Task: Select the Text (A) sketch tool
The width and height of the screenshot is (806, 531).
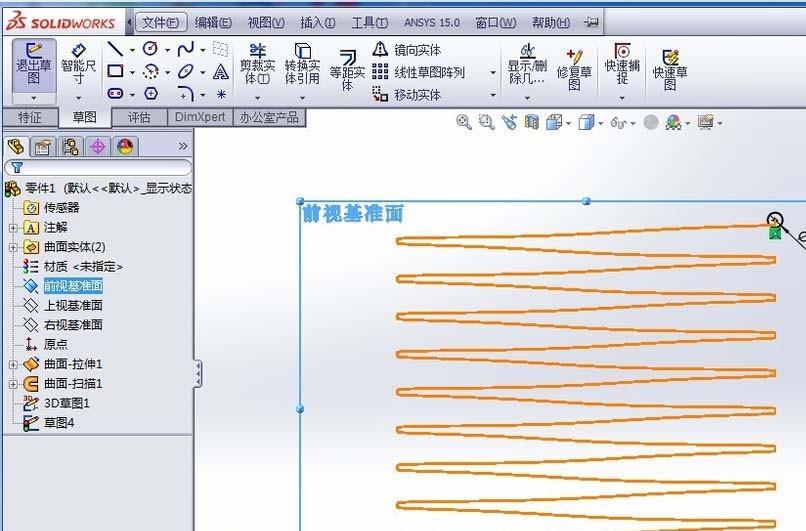Action: point(221,71)
